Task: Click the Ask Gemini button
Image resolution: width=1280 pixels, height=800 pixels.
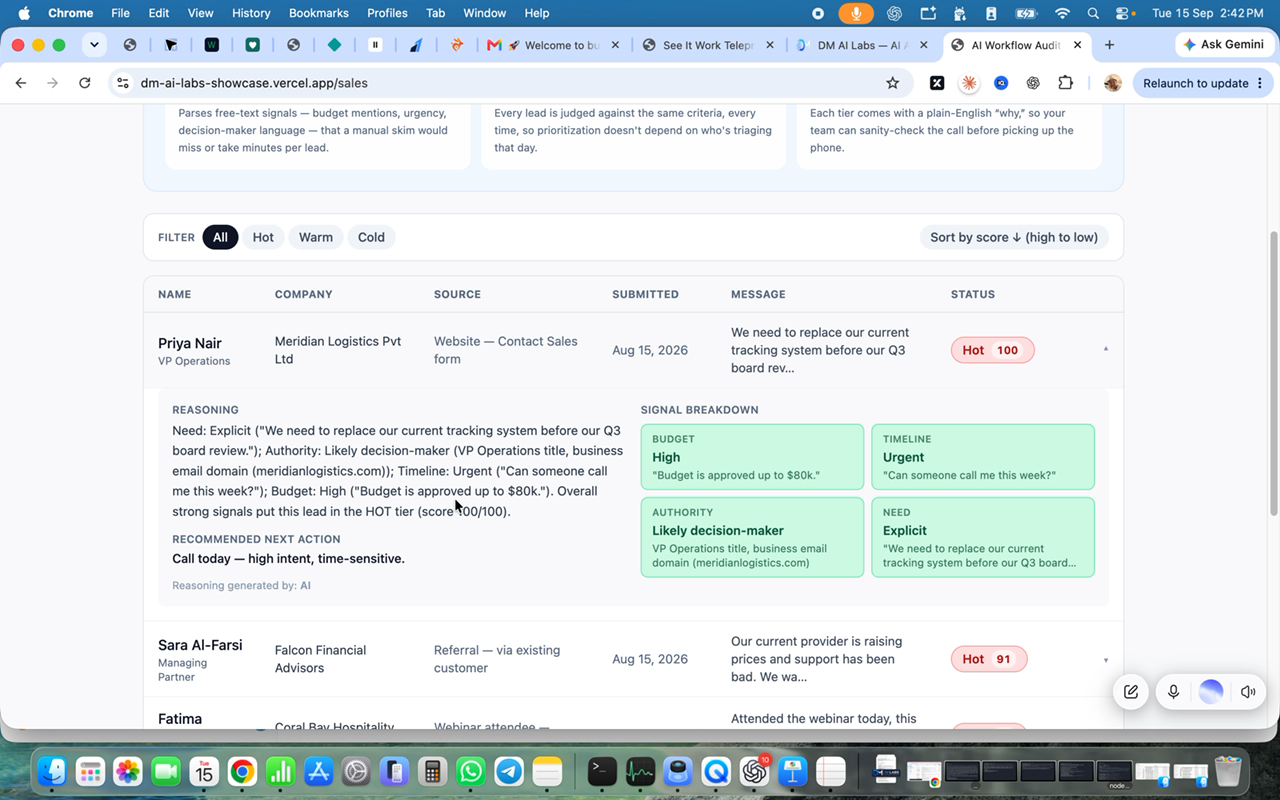Action: point(1223,45)
